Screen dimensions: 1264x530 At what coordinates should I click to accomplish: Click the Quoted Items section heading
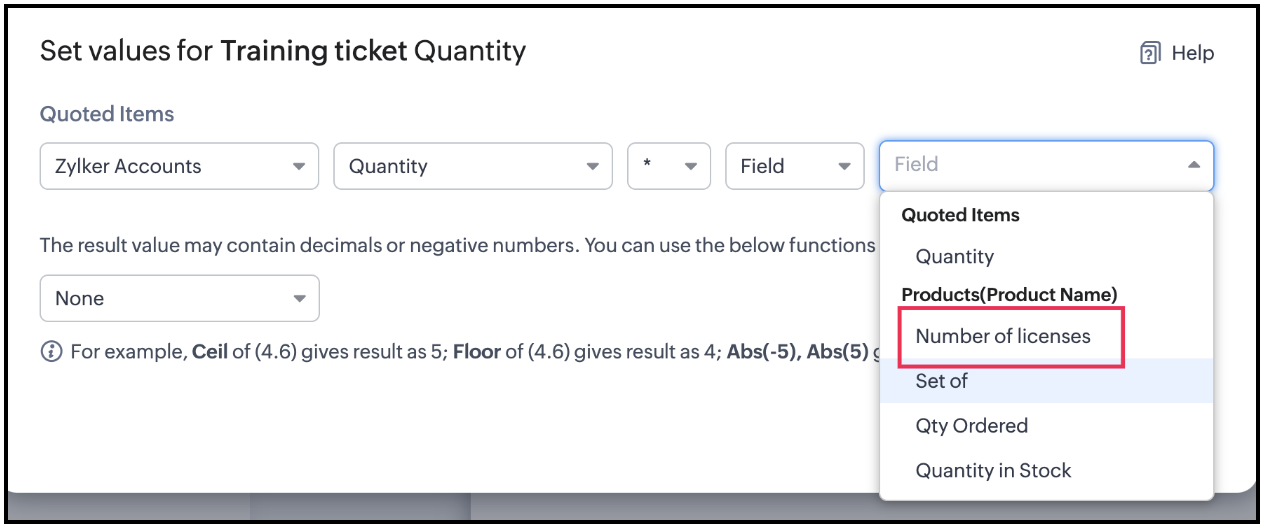point(107,114)
